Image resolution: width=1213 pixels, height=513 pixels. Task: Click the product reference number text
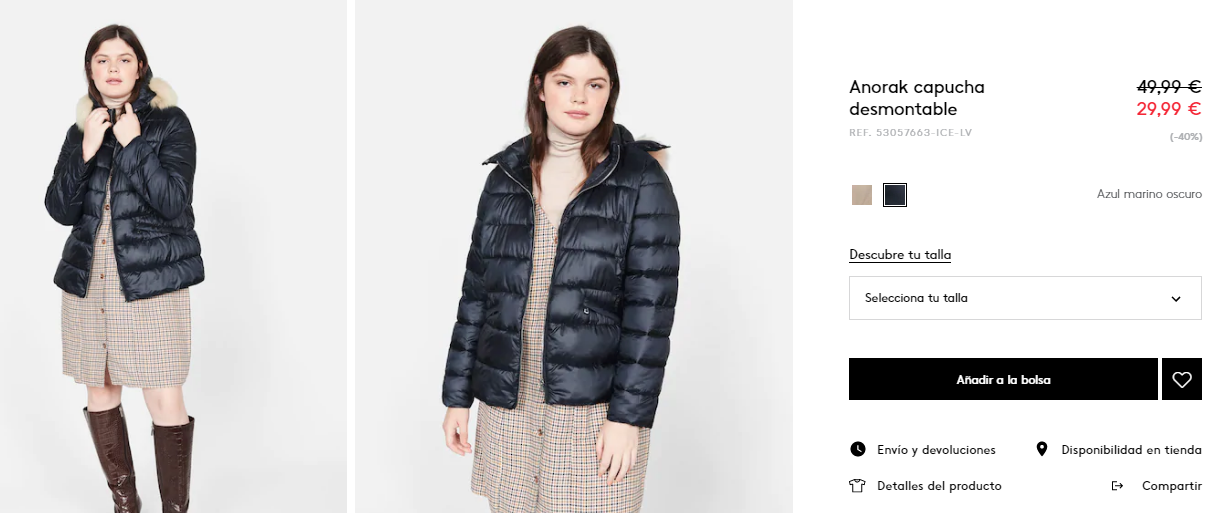[x=910, y=133]
